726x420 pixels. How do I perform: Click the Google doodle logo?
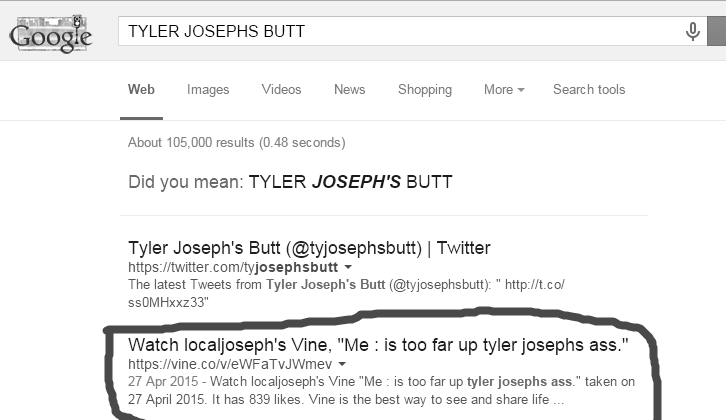[50, 33]
